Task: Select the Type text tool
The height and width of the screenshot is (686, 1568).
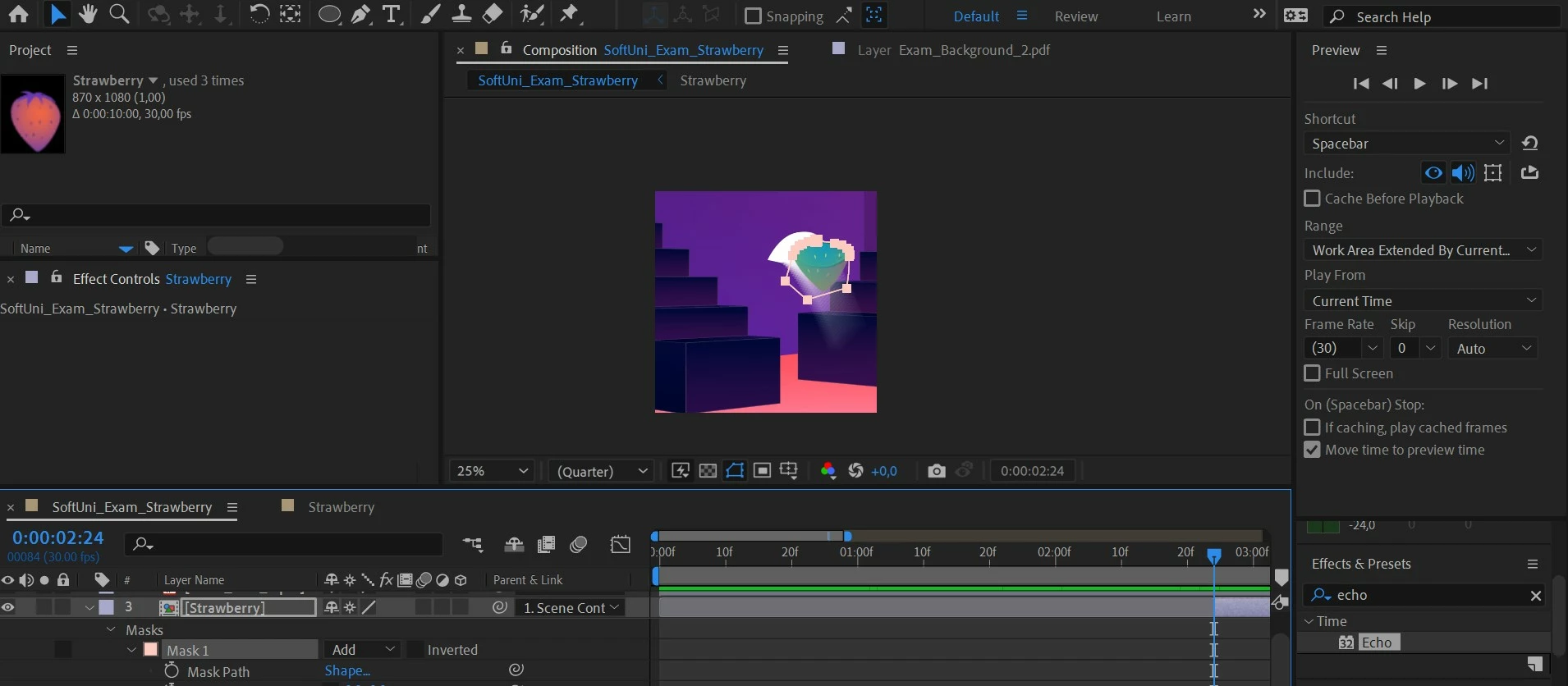Action: coord(392,15)
